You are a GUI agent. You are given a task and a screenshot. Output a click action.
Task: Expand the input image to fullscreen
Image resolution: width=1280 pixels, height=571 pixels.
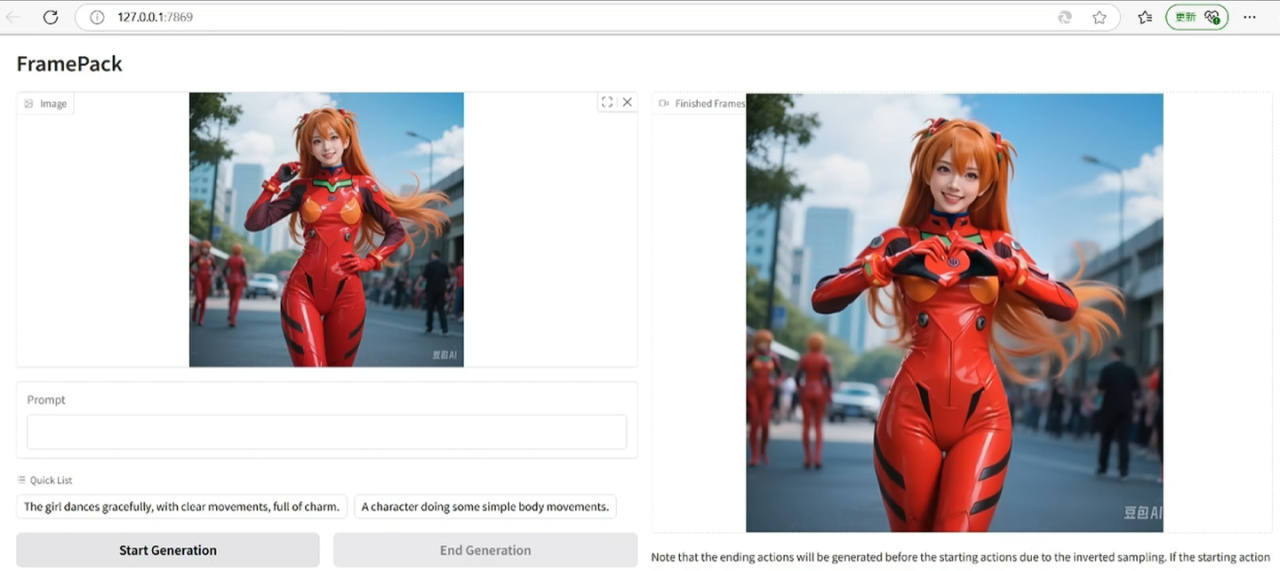point(607,102)
